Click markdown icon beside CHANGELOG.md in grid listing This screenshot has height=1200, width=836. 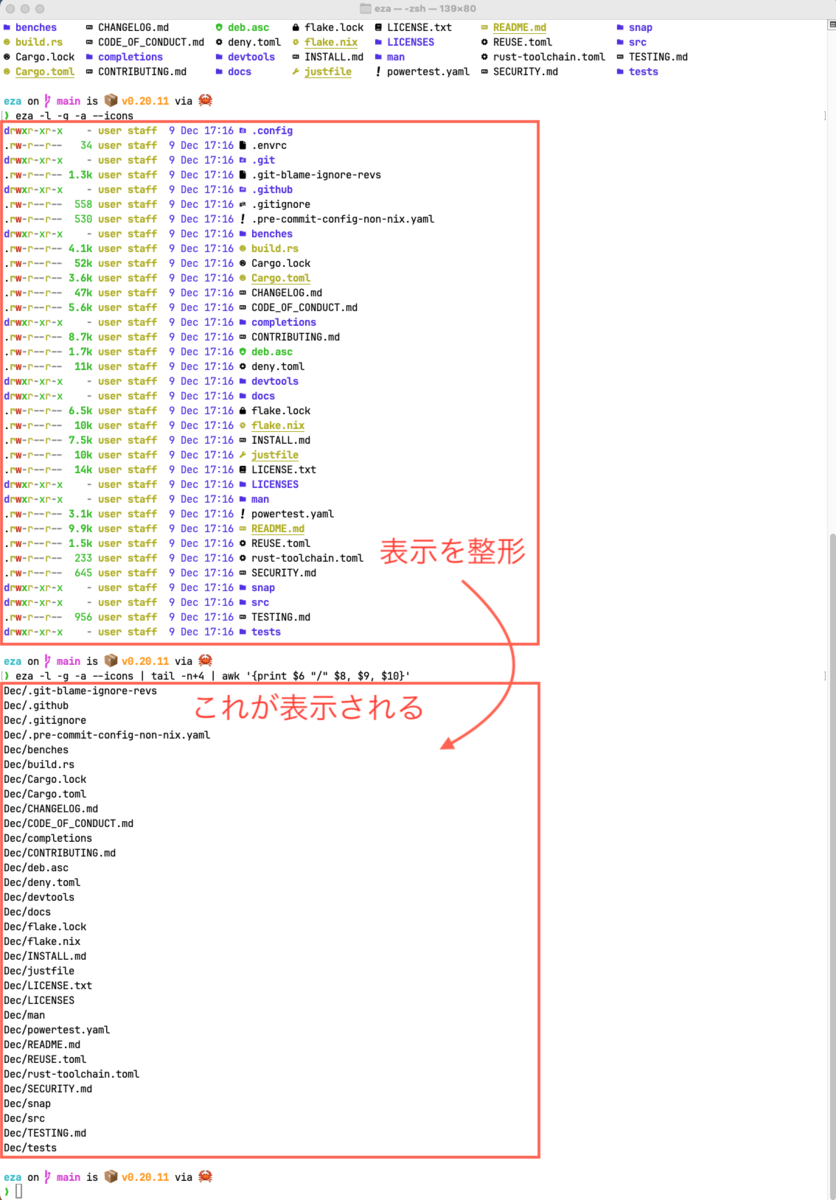pyautogui.click(x=90, y=28)
